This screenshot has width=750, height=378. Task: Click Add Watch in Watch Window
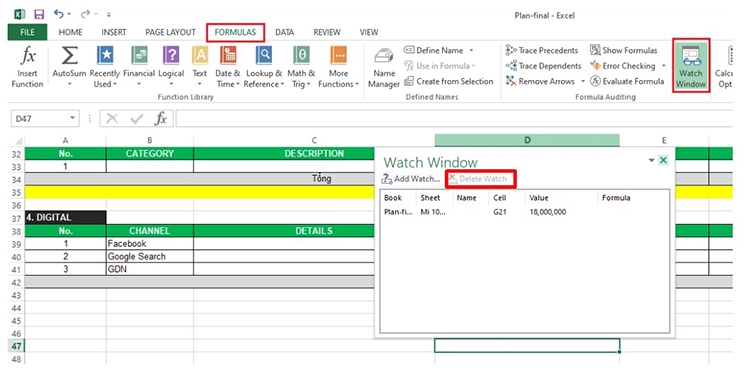point(411,179)
